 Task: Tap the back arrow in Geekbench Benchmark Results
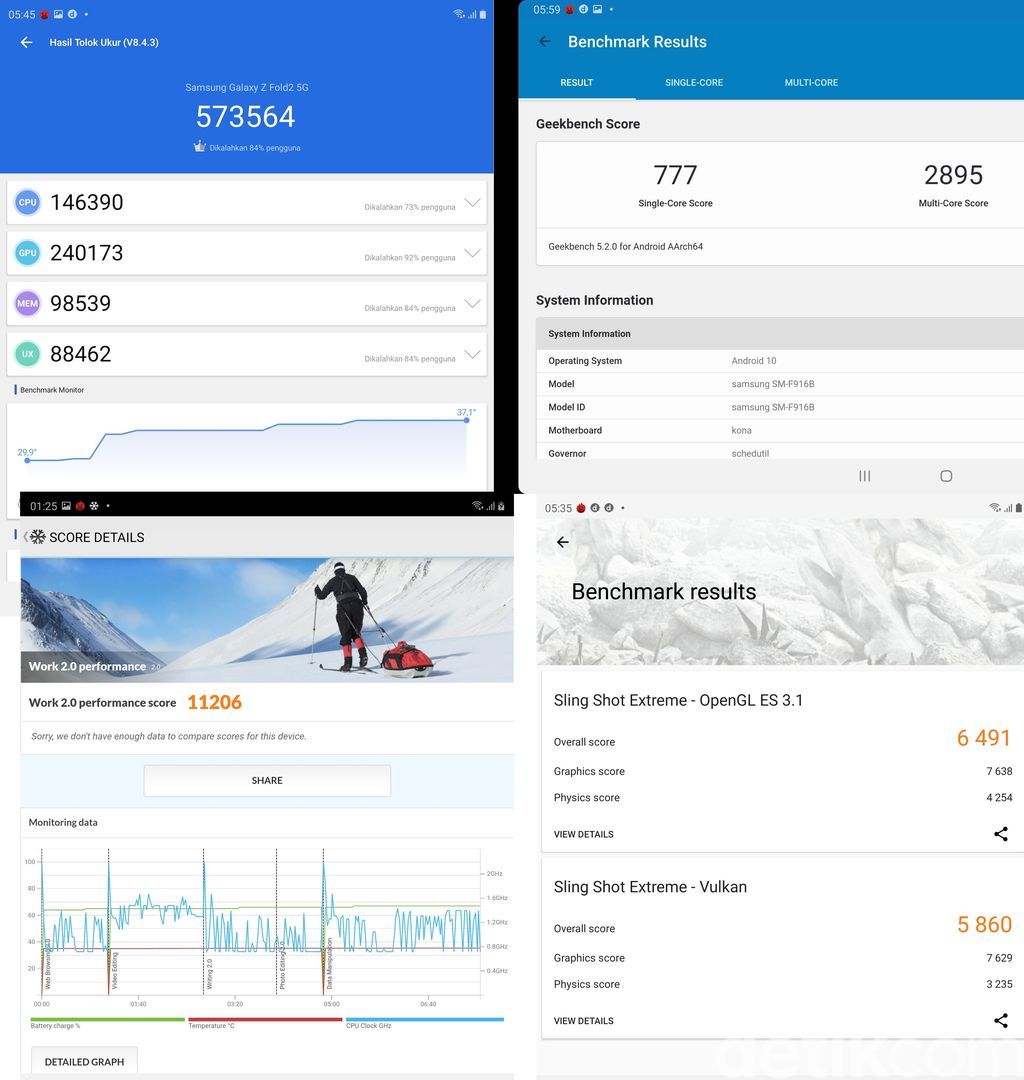[x=545, y=41]
